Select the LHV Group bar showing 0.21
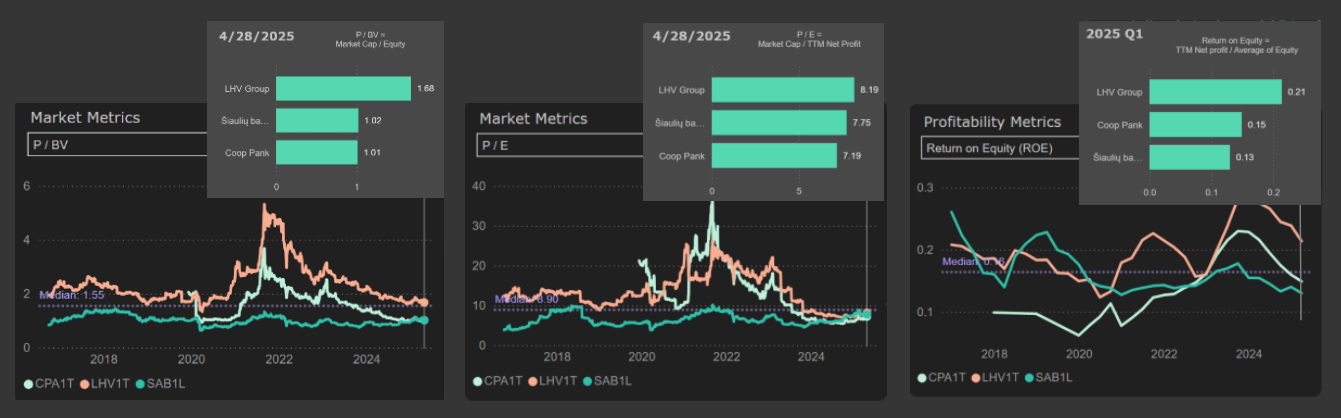This screenshot has height=418, width=1341. [x=1214, y=92]
